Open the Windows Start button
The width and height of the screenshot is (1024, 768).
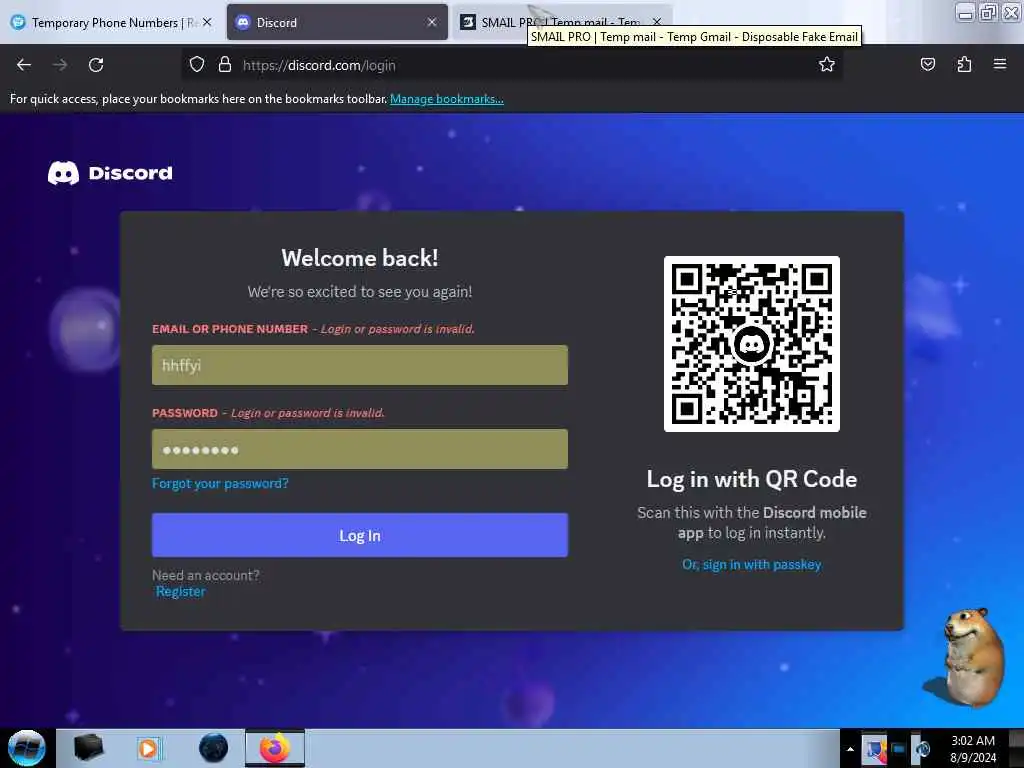click(27, 748)
